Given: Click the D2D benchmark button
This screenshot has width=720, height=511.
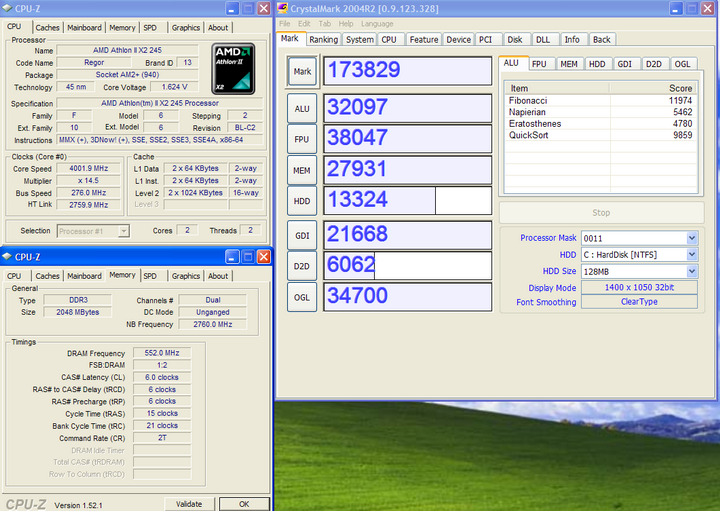Looking at the screenshot, I should tap(302, 266).
